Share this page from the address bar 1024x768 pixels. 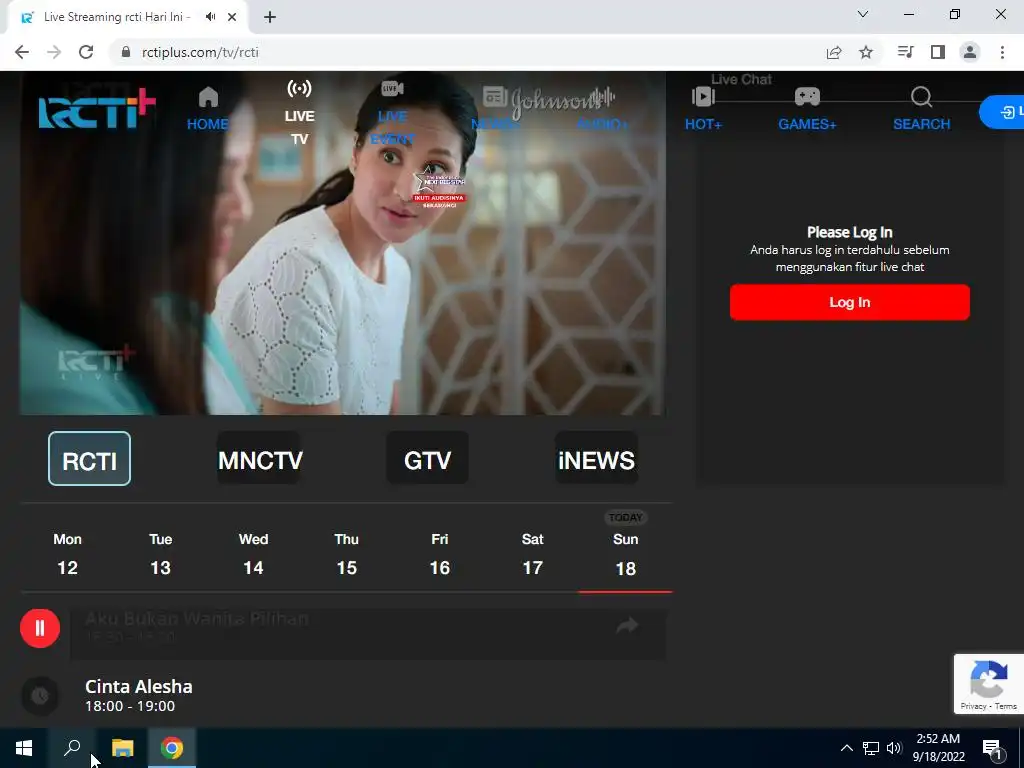coord(834,52)
